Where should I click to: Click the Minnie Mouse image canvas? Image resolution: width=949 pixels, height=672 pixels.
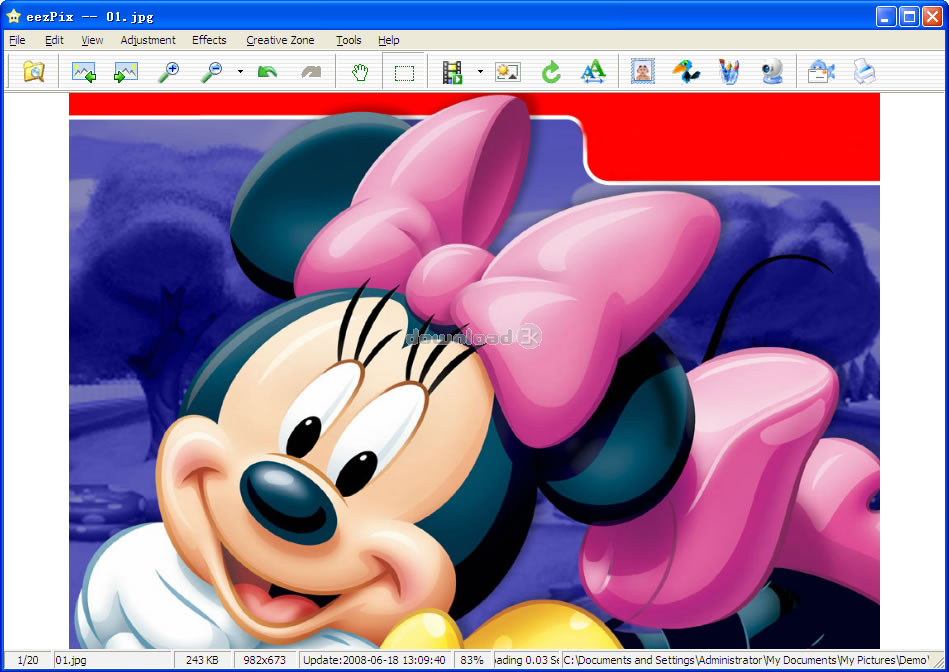point(474,371)
